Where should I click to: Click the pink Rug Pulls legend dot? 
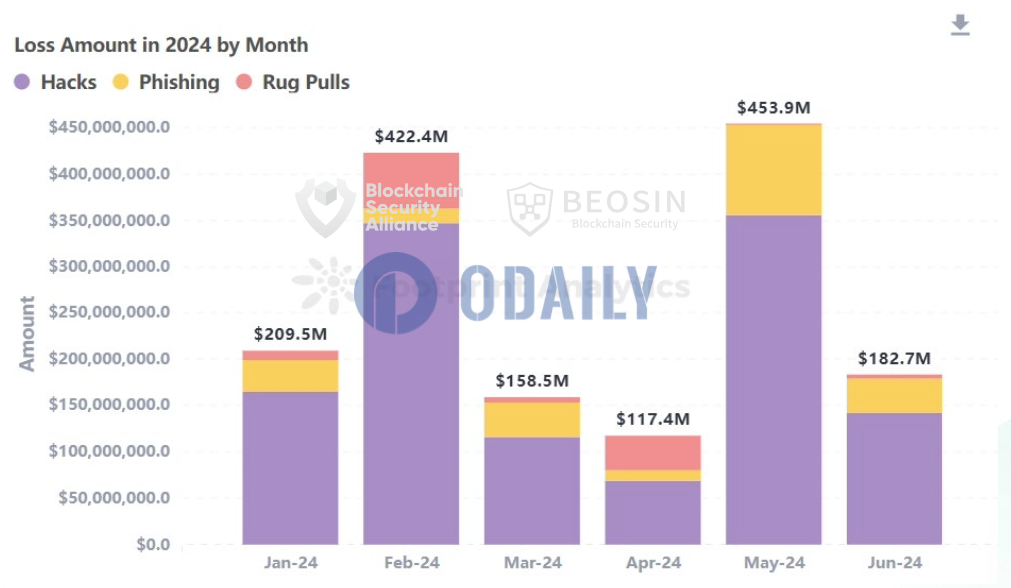click(244, 82)
